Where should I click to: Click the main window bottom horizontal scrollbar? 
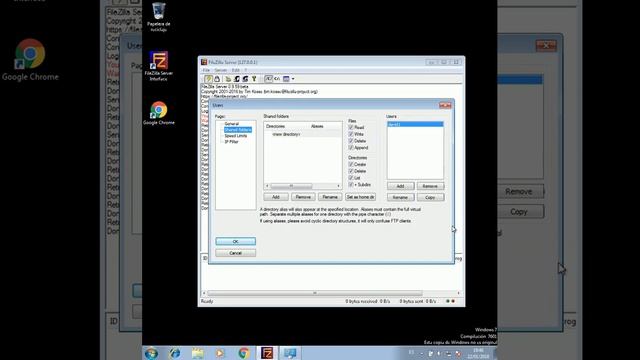315,293
